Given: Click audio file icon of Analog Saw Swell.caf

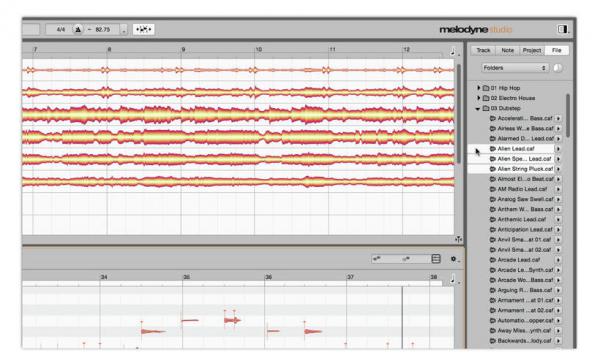Looking at the screenshot, I should point(493,199).
